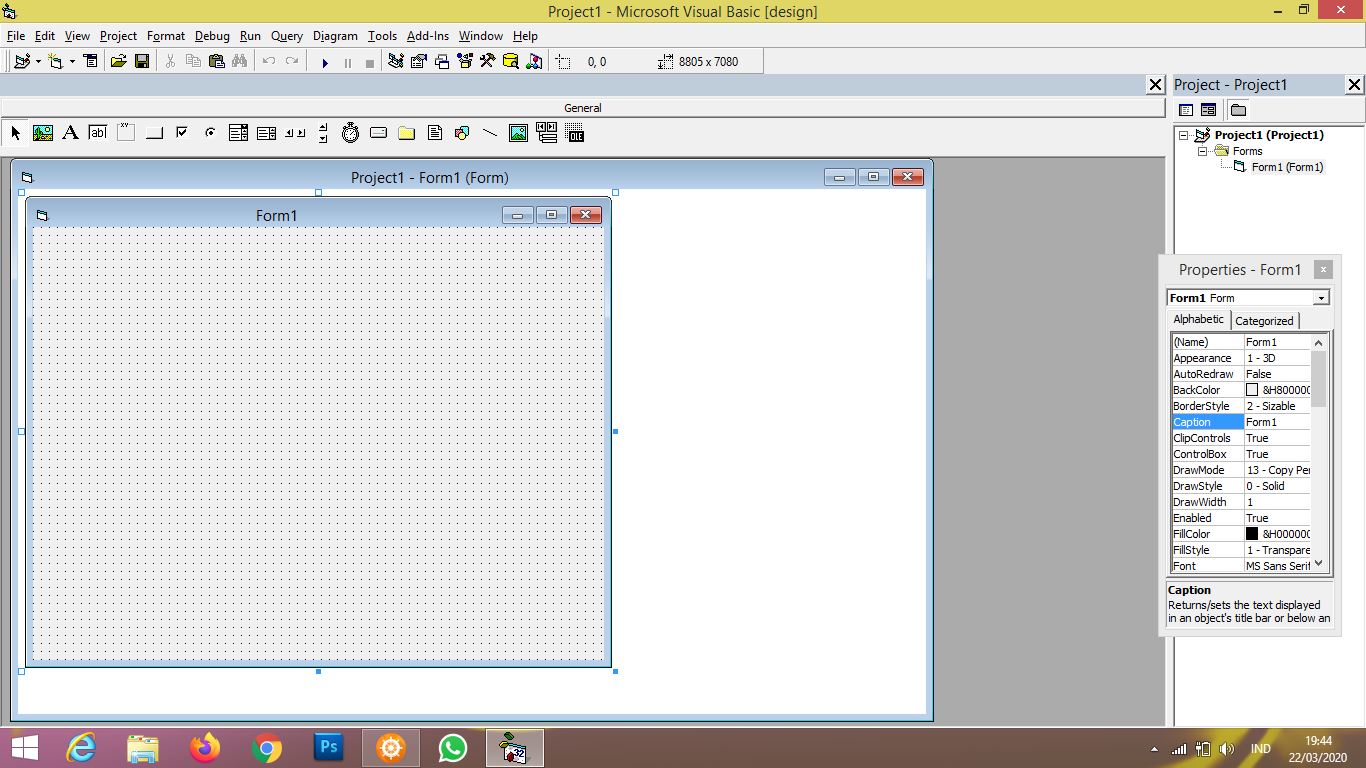The height and width of the screenshot is (768, 1366).
Task: Open Form Layout Window from toolbar
Action: pyautogui.click(x=442, y=61)
